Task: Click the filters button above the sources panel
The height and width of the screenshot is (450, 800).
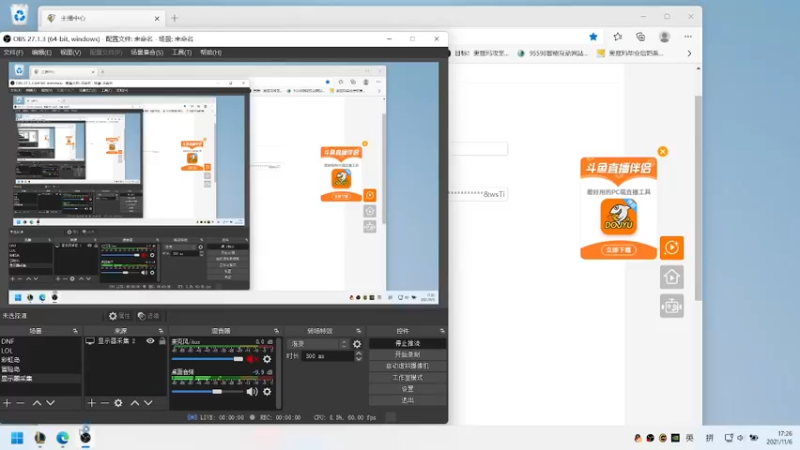Action: 148,316
